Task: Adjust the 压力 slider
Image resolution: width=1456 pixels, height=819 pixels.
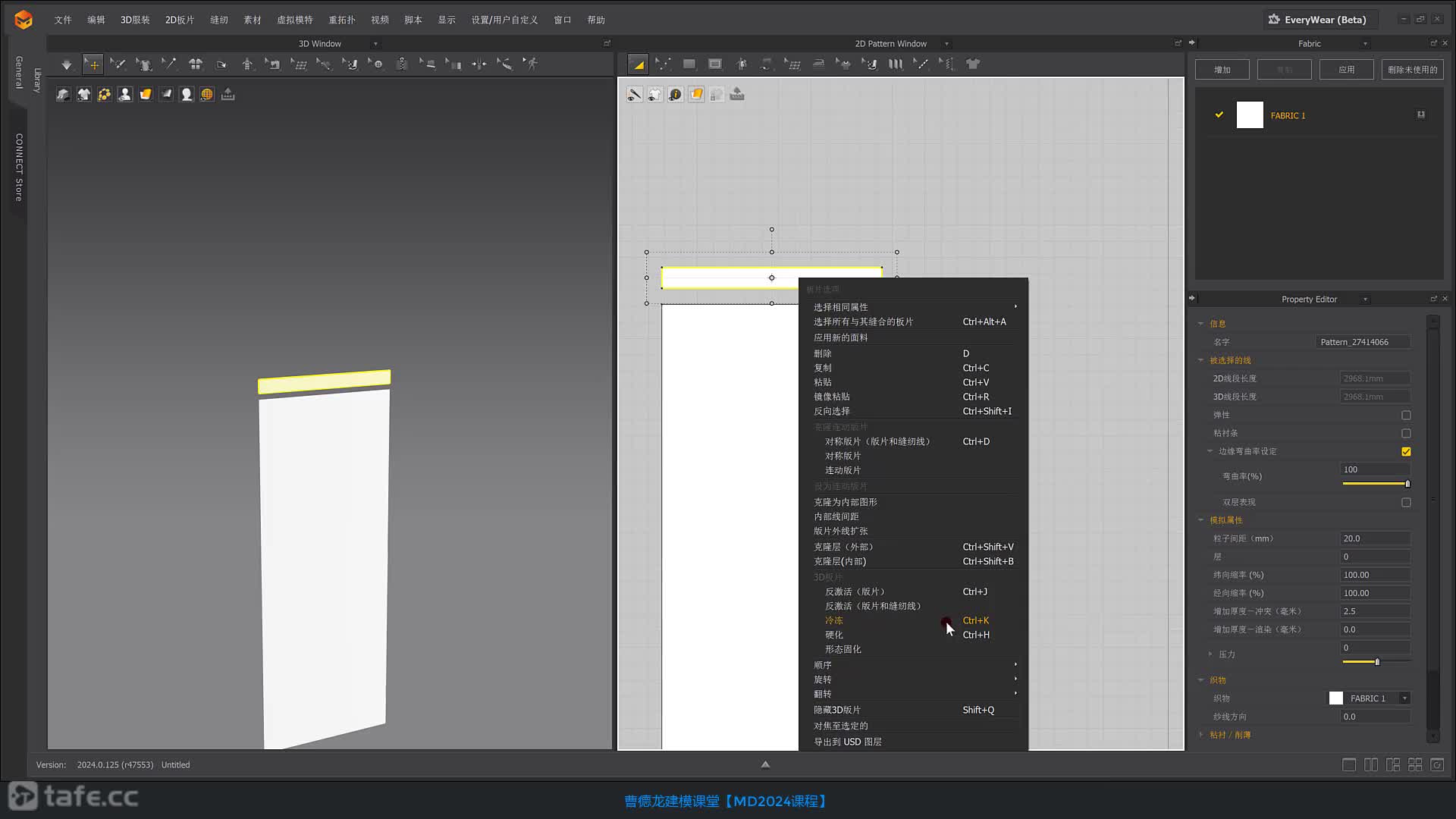Action: 1376,662
